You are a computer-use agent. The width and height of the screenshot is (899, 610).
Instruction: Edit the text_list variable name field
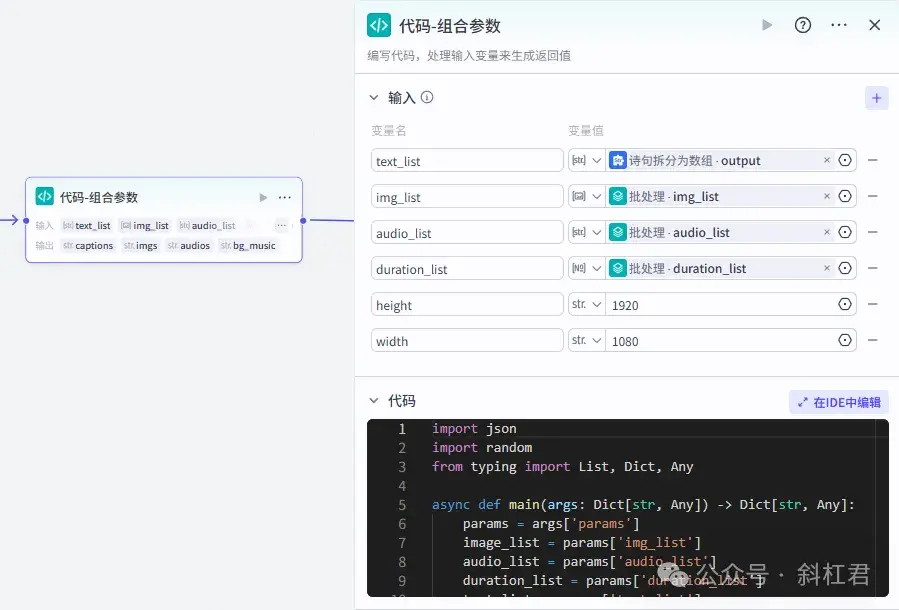click(x=467, y=161)
